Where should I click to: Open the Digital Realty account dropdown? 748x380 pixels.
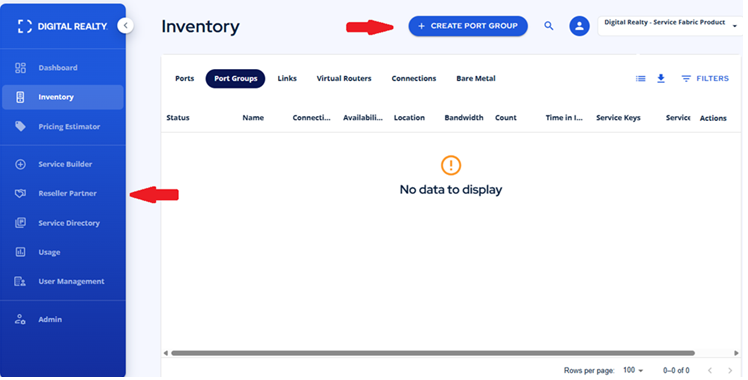click(670, 26)
